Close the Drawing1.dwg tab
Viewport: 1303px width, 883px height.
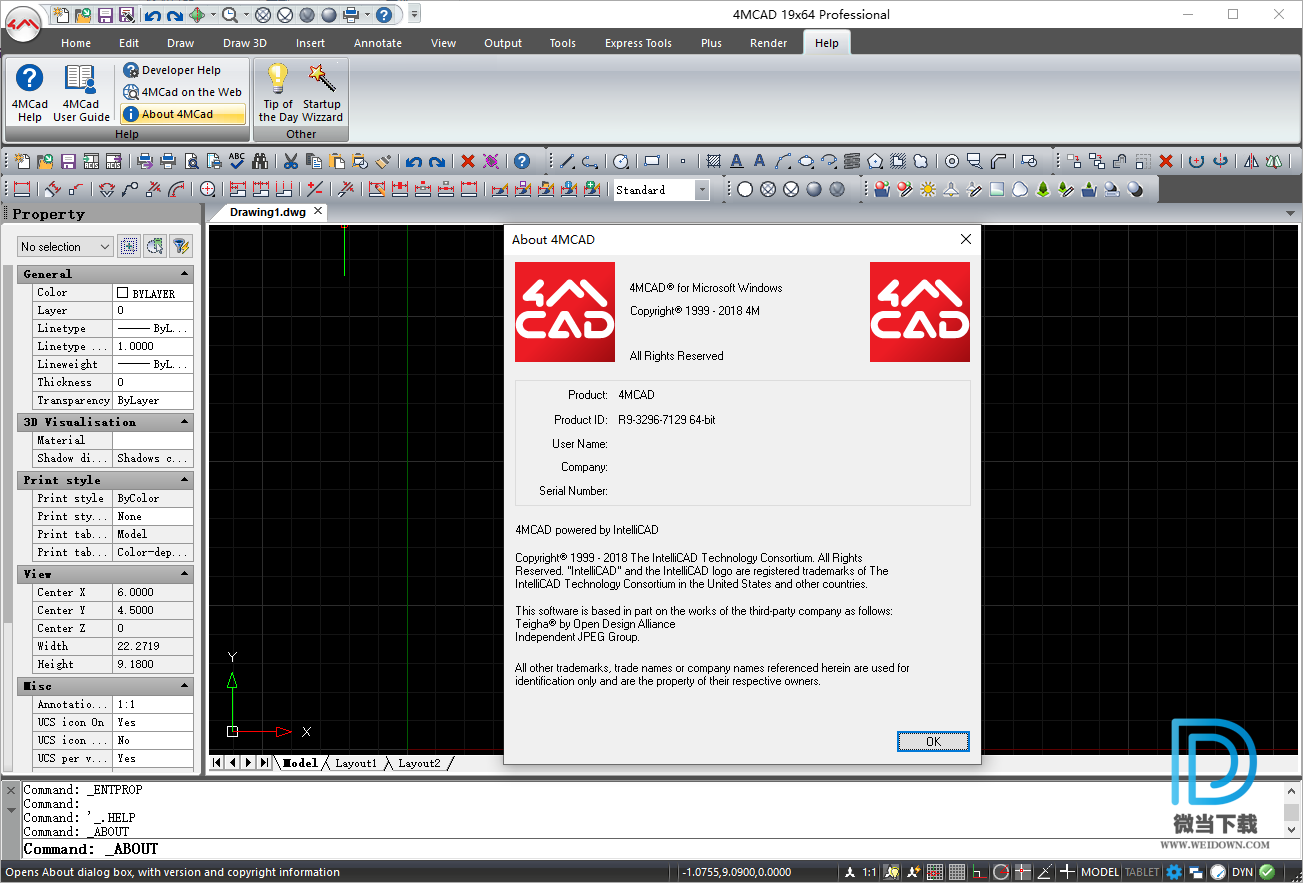318,211
